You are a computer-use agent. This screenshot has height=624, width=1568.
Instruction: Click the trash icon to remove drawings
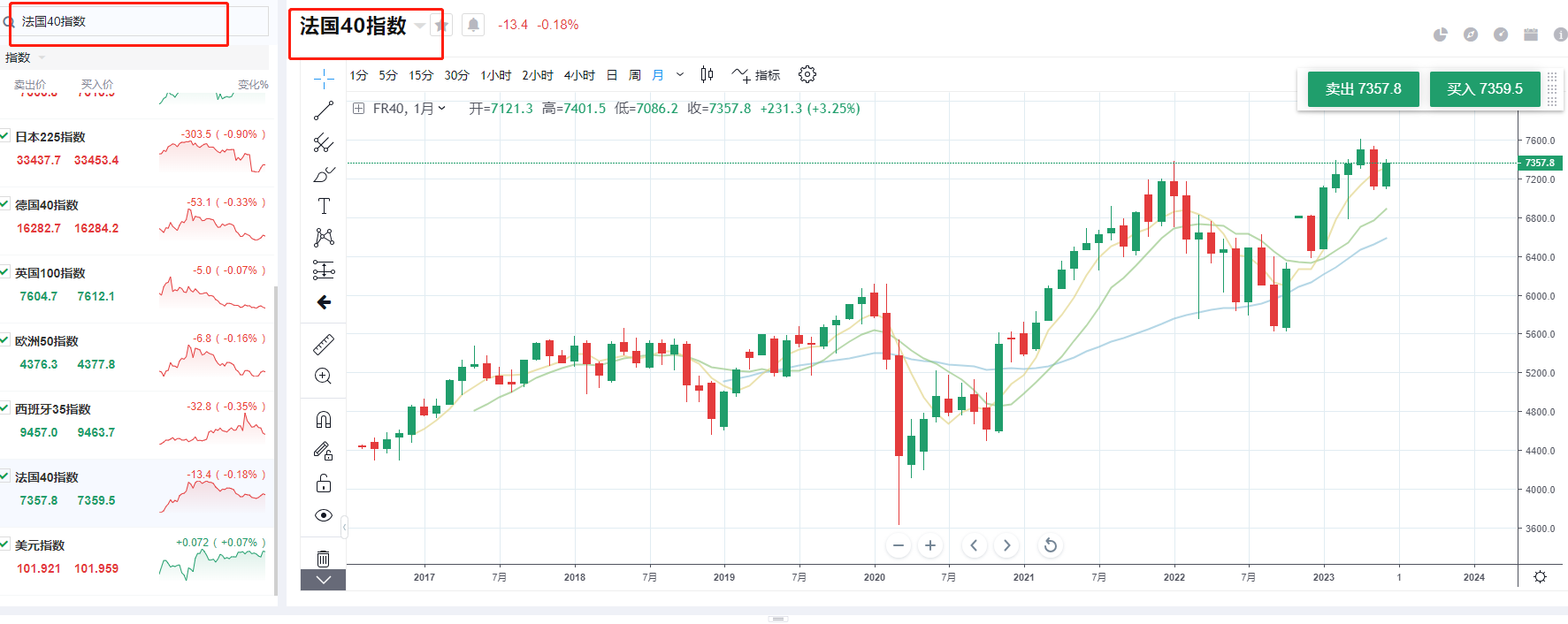point(324,558)
